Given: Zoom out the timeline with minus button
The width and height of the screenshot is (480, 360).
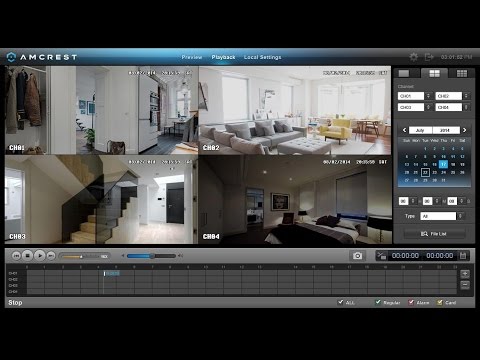Looking at the screenshot, I should [x=465, y=285].
